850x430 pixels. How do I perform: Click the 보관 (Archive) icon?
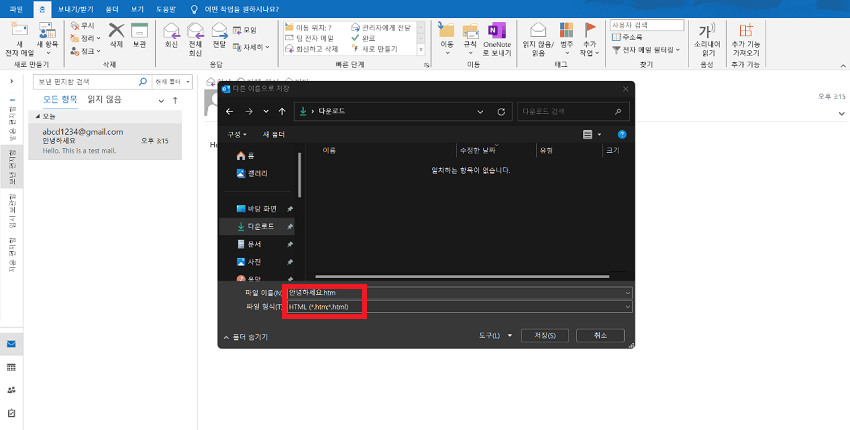click(139, 30)
